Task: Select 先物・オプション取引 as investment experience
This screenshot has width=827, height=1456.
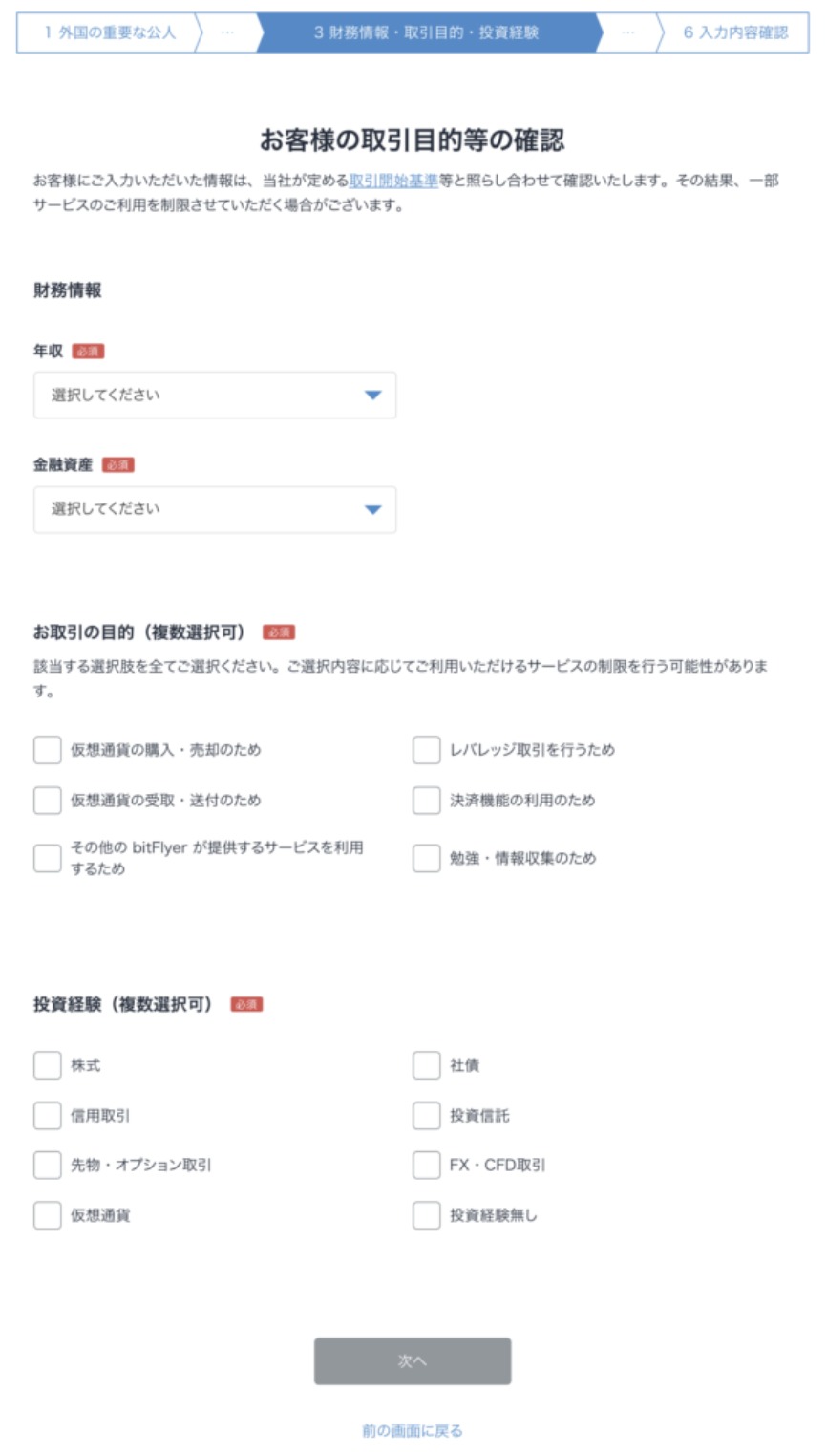Action: tap(46, 1165)
